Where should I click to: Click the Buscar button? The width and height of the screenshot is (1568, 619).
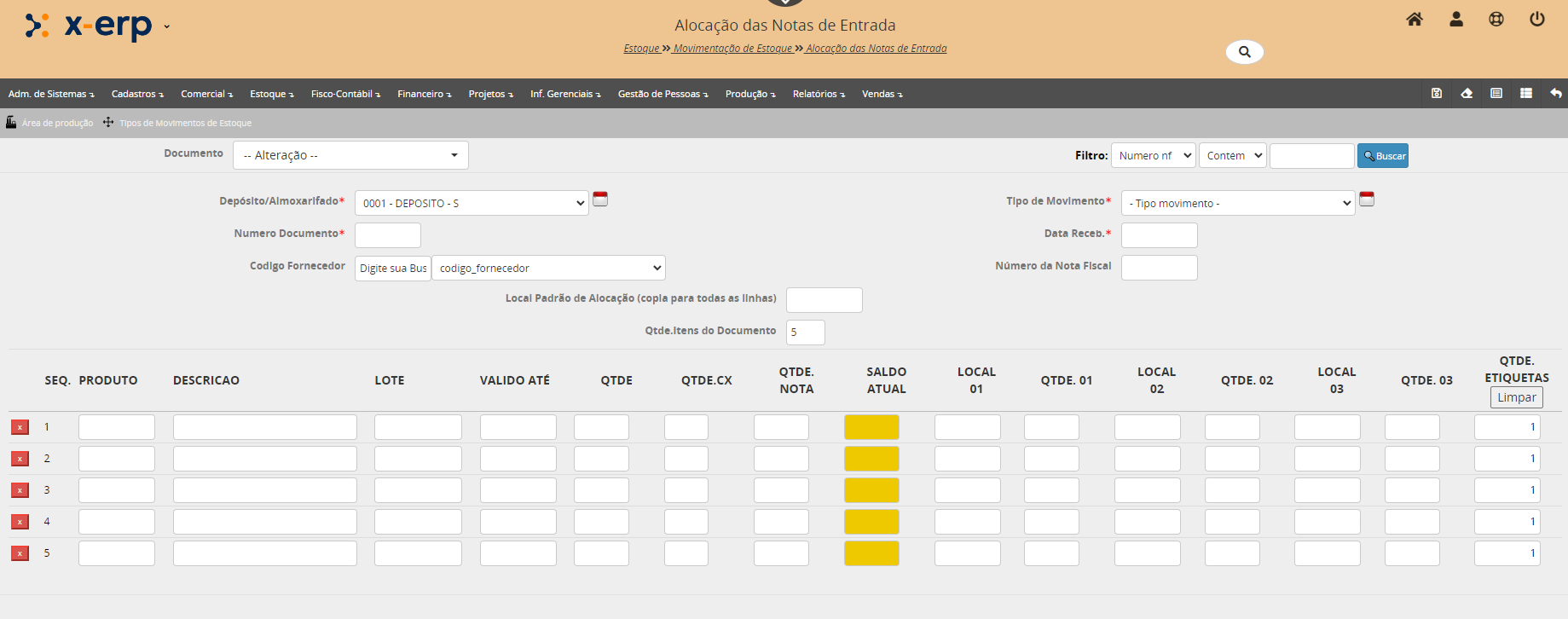click(x=1382, y=156)
